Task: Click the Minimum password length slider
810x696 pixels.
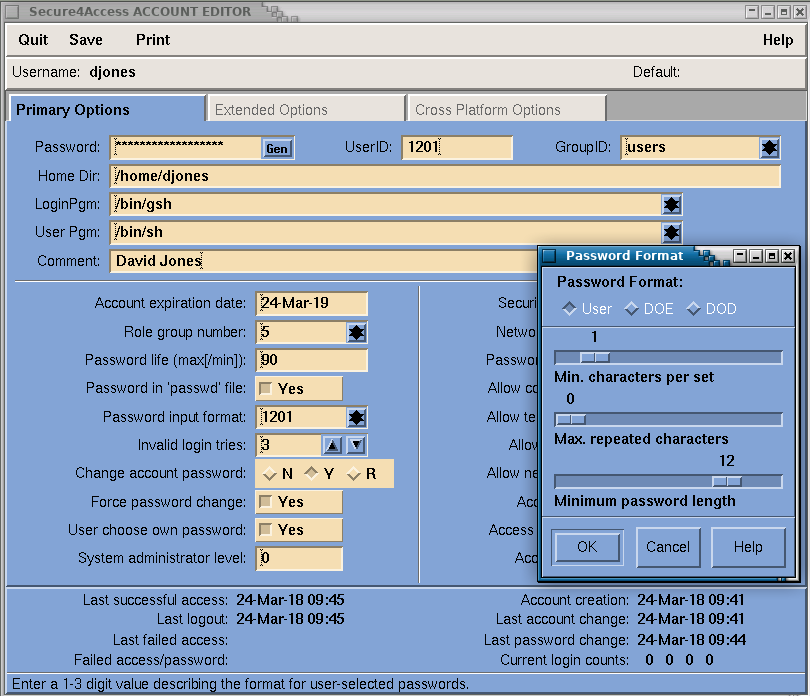Action: 668,482
